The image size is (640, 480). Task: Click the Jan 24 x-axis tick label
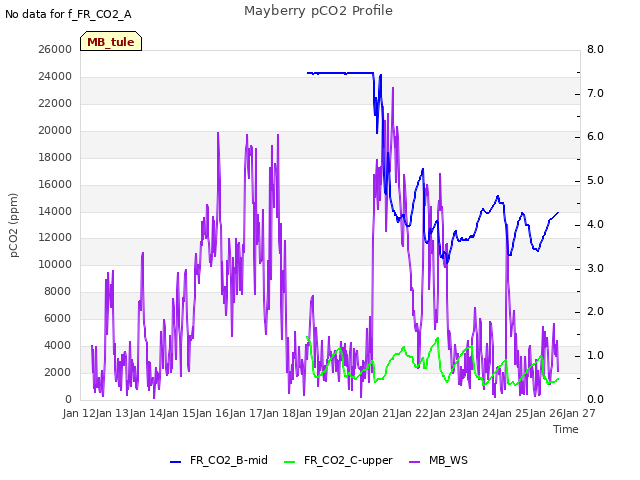(479, 413)
